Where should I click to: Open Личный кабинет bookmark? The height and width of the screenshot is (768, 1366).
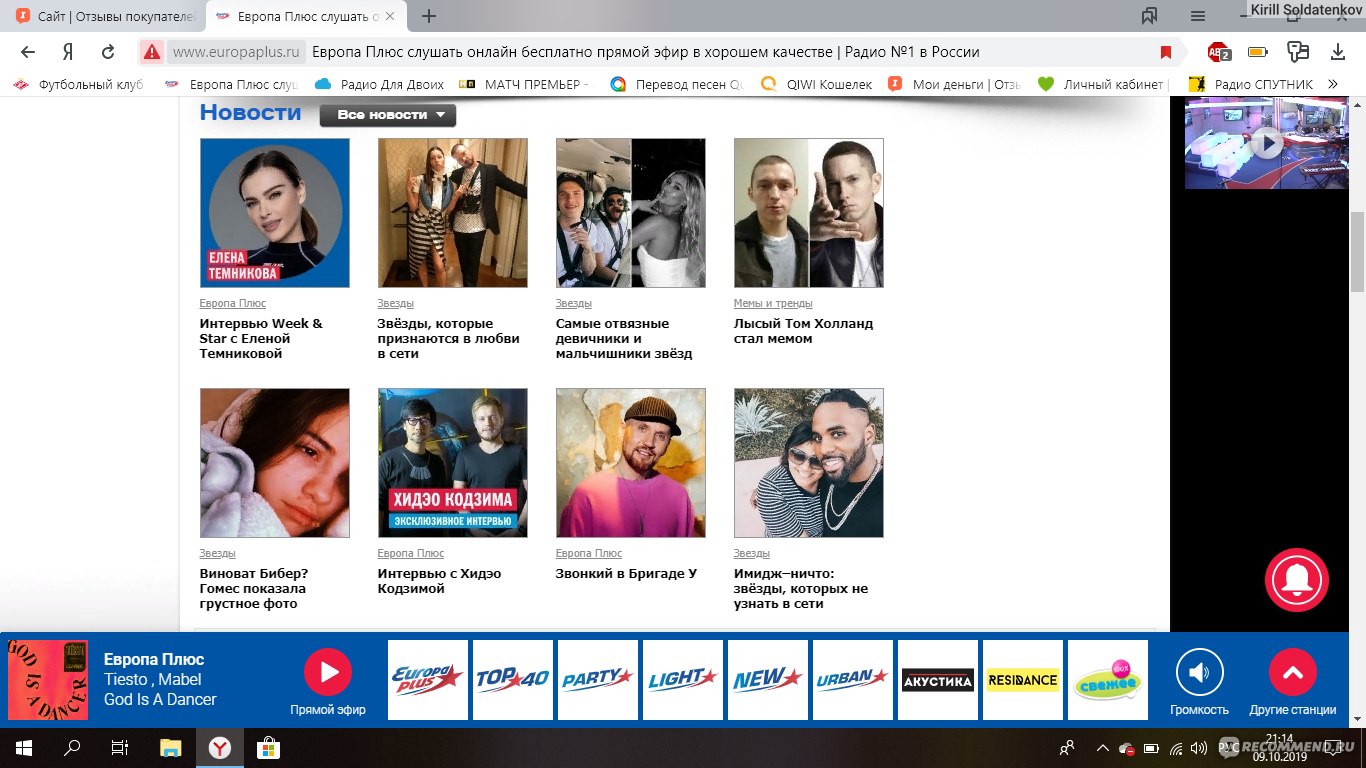1101,84
